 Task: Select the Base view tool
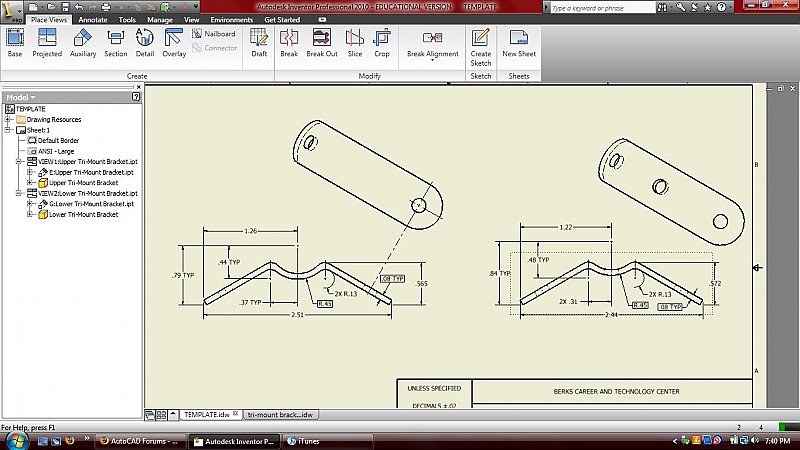coord(15,43)
